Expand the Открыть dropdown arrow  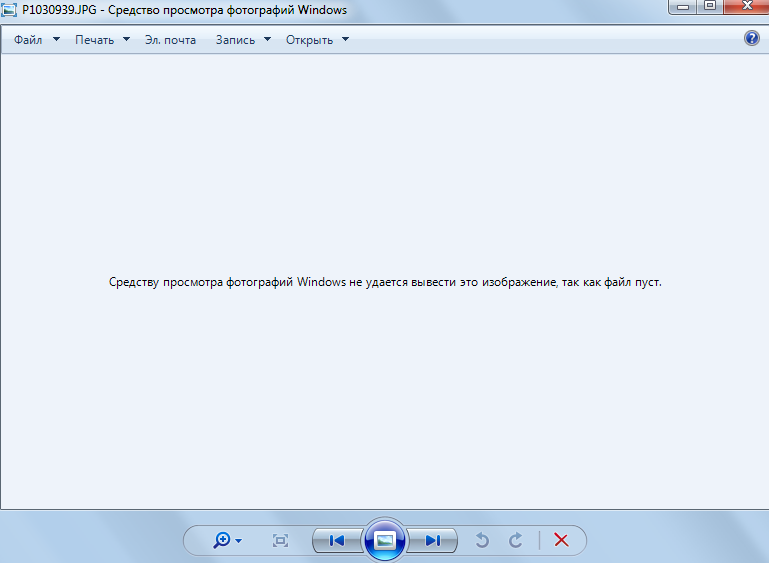coord(345,39)
